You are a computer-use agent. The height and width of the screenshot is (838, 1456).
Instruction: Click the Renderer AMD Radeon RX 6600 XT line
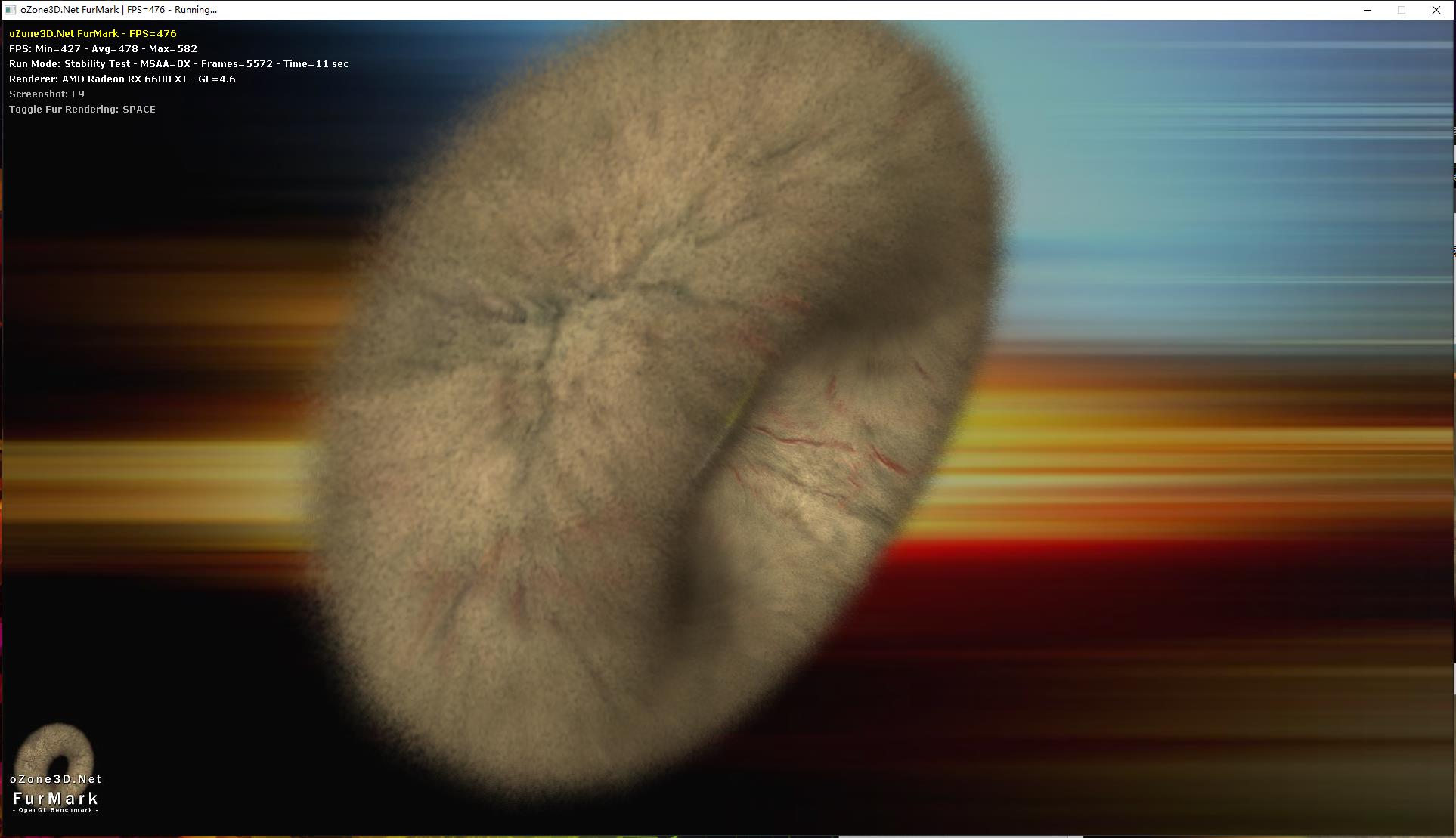point(122,79)
